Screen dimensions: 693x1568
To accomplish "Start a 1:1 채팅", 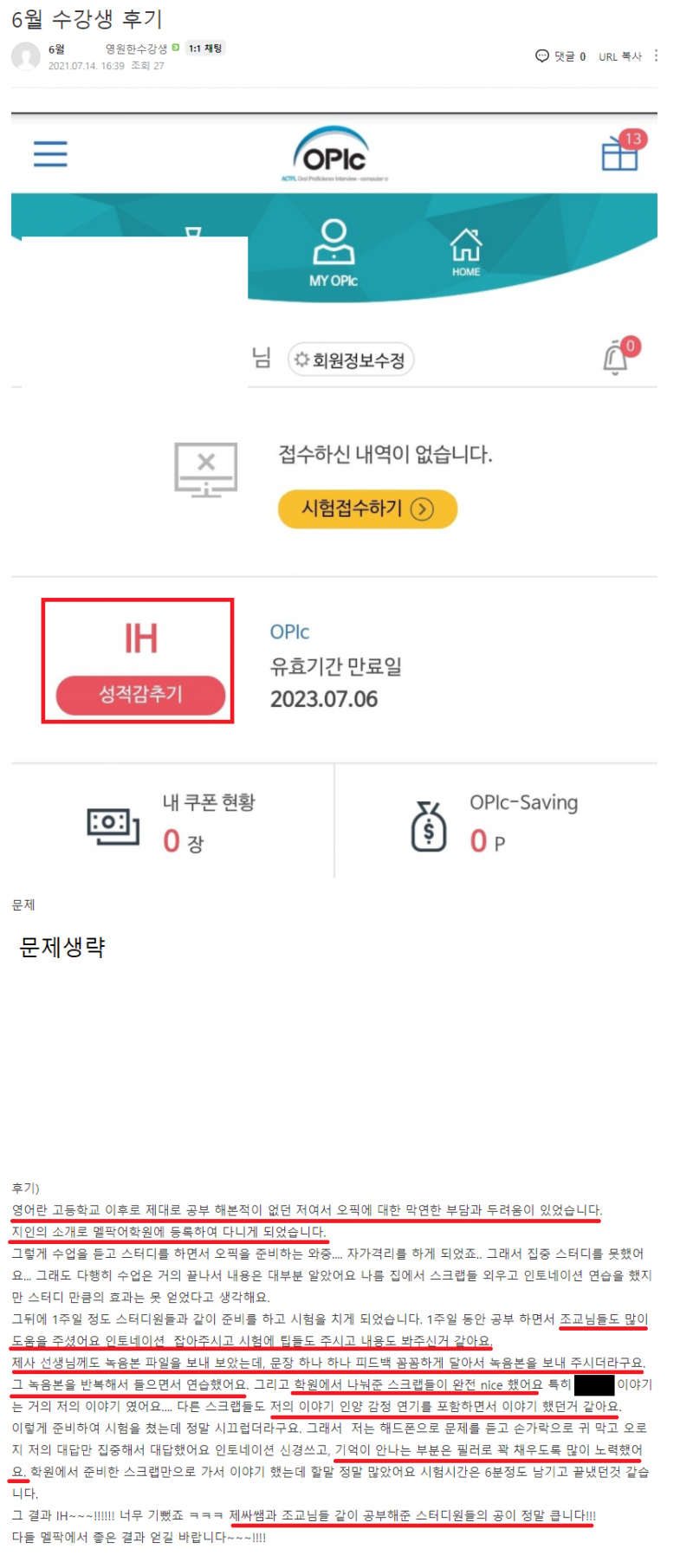I will click(x=205, y=49).
